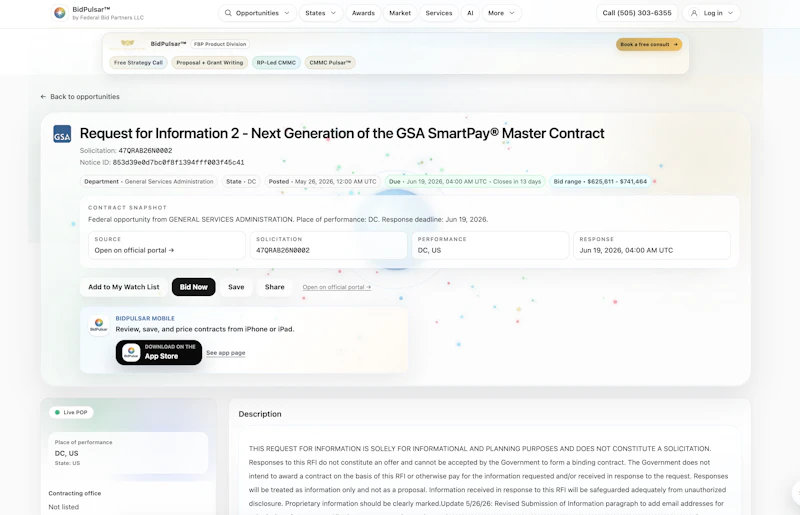Click the Request for Information 2 title
The width and height of the screenshot is (800, 515).
point(342,133)
